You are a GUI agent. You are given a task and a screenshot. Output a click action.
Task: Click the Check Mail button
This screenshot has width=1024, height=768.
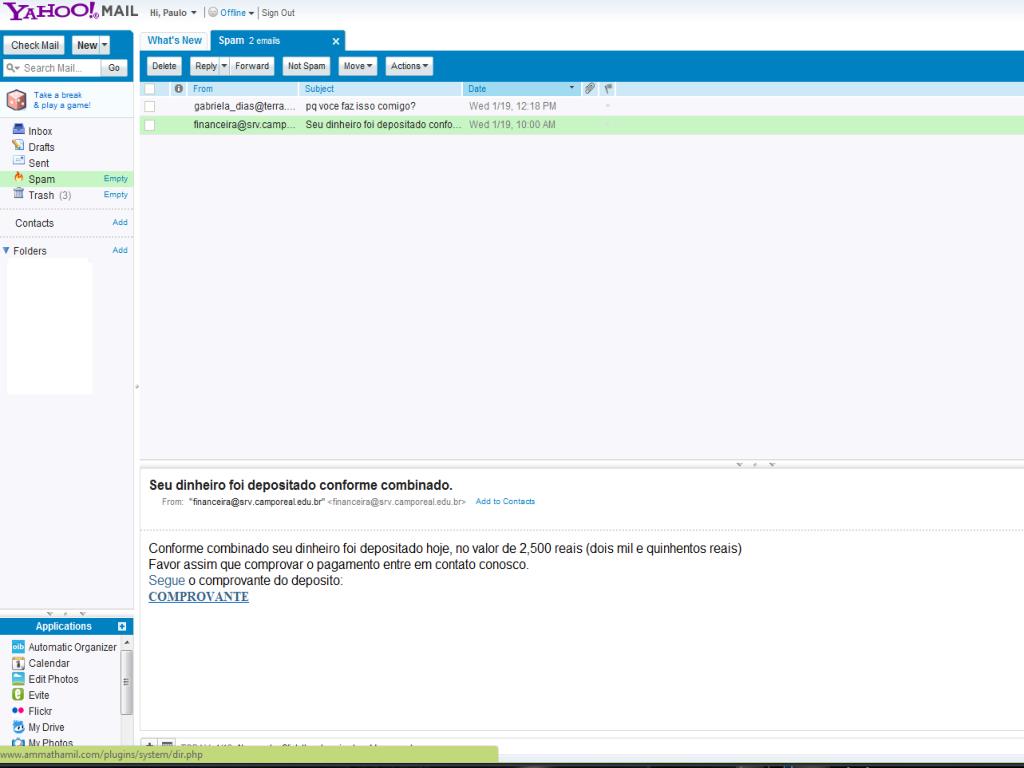[x=35, y=45]
